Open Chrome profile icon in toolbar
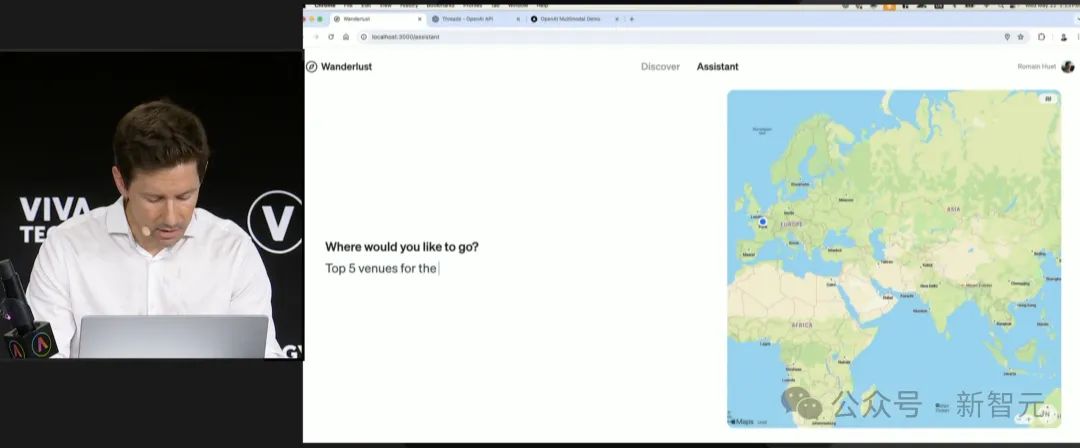This screenshot has height=448, width=1080. pos(1063,37)
